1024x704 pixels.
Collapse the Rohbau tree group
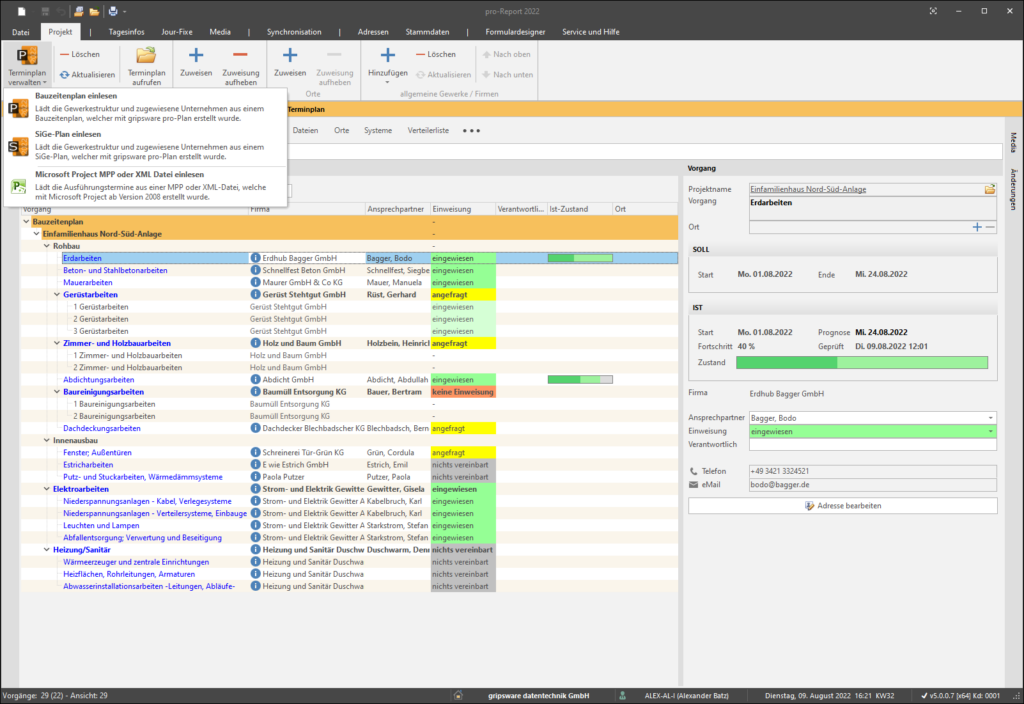46,245
